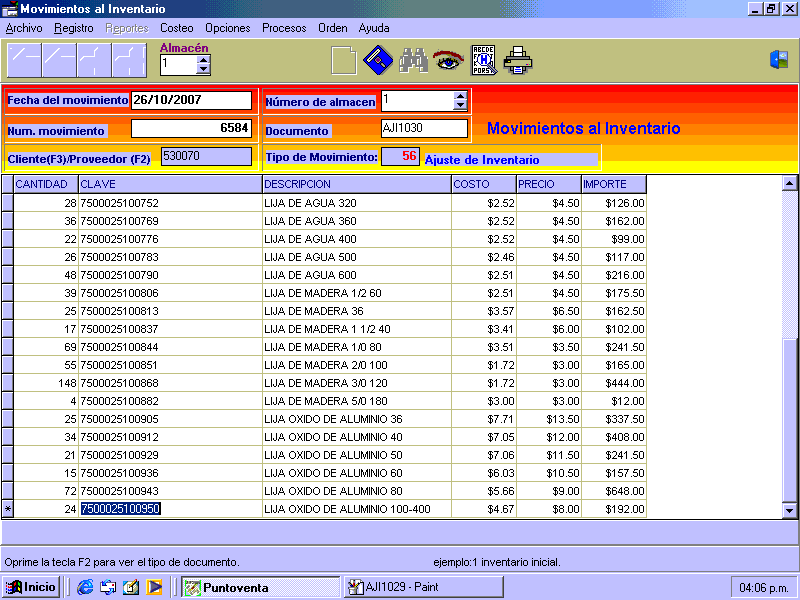
Task: Click the grid scrollbar down arrow
Action: pos(789,510)
